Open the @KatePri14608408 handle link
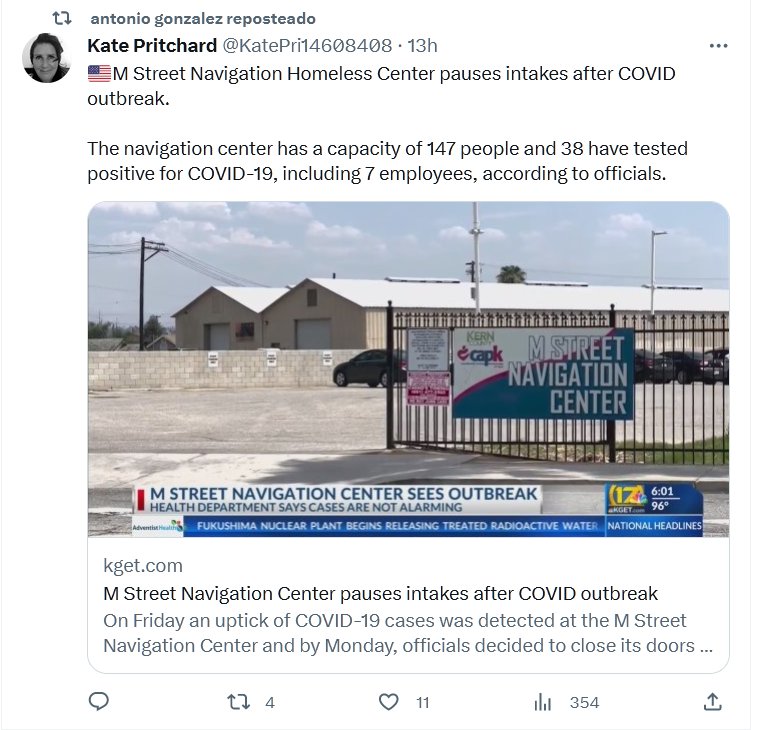Screen dimensions: 760x730 307,46
